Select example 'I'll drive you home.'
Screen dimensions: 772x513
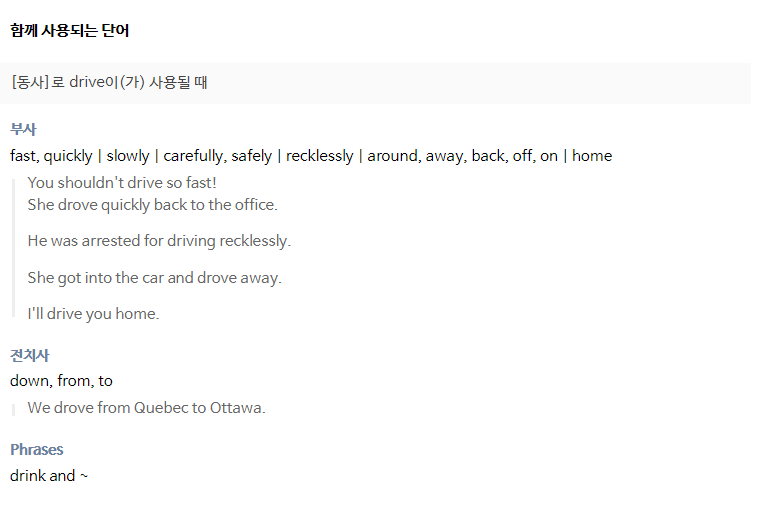coord(93,314)
